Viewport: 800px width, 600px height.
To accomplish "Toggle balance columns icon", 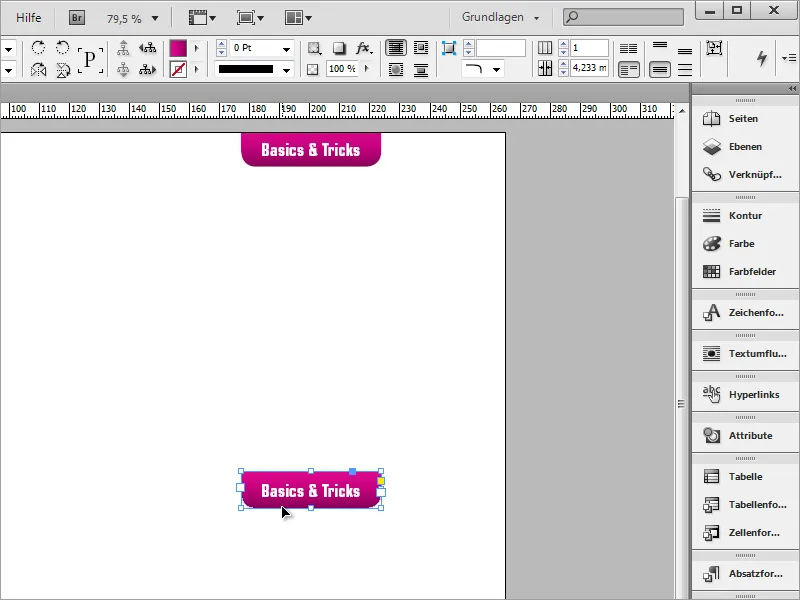I will (x=628, y=48).
